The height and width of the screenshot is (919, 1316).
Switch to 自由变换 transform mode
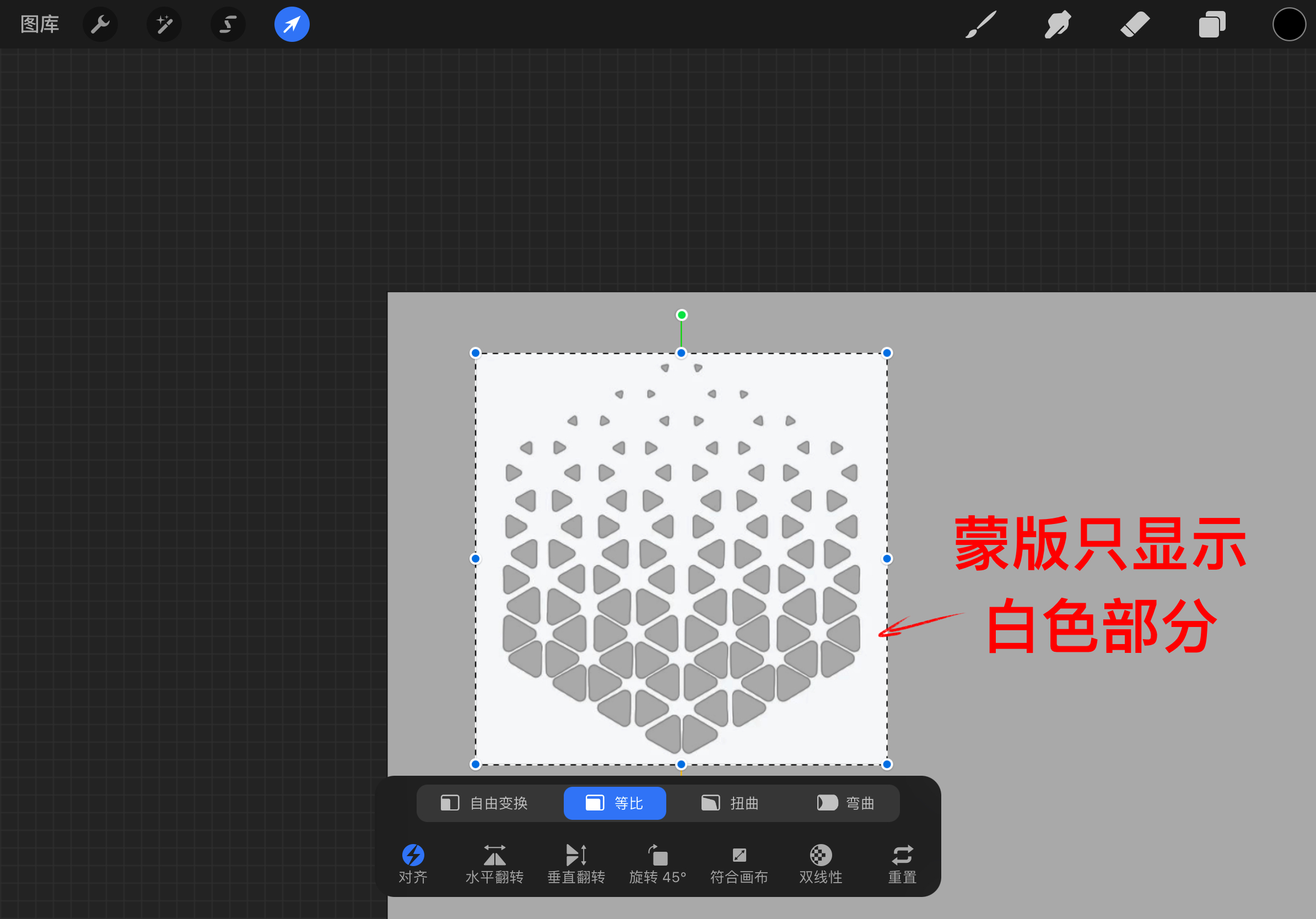point(484,803)
